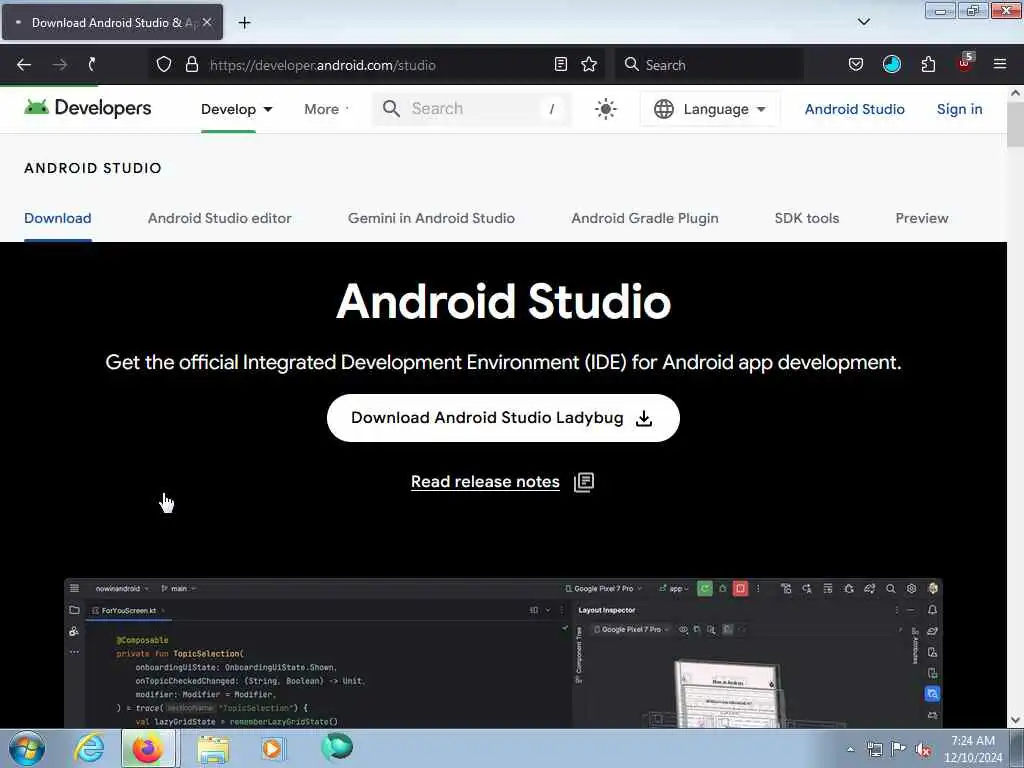
Task: Open Firefox from the taskbar
Action: 148,748
